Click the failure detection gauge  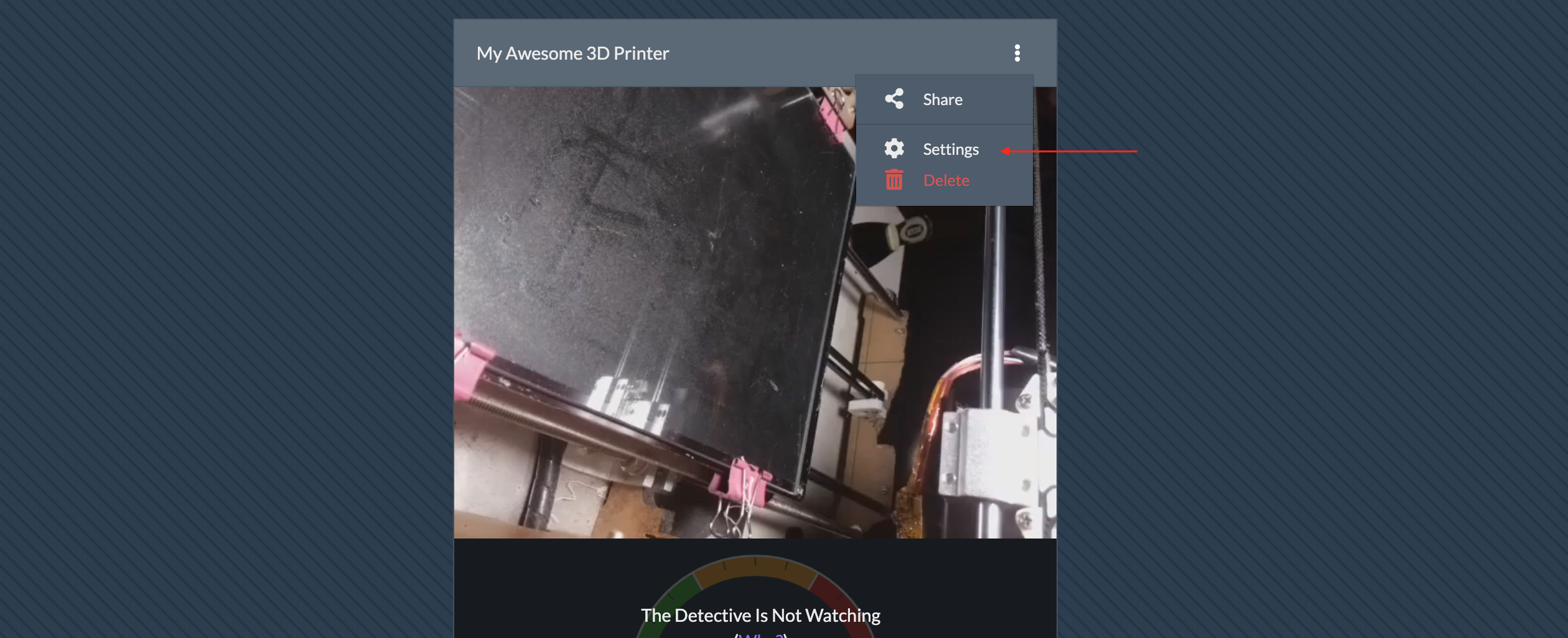pos(755,596)
